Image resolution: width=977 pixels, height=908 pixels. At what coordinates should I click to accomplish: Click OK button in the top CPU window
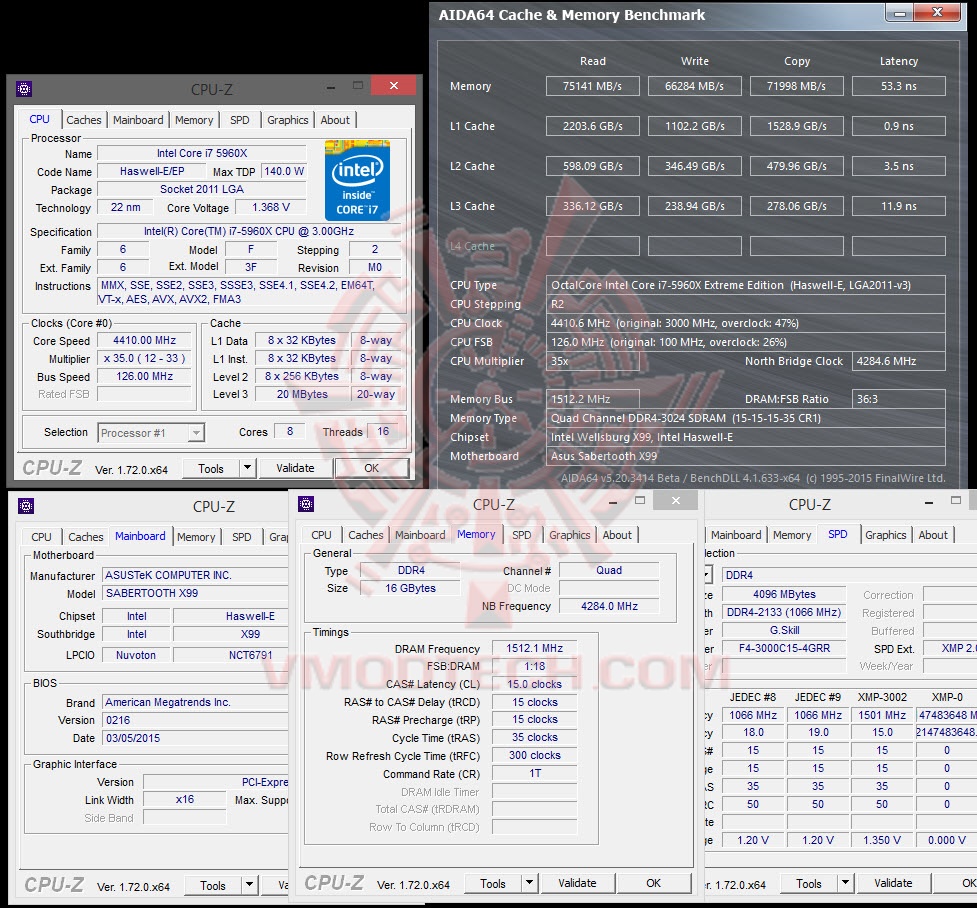371,468
